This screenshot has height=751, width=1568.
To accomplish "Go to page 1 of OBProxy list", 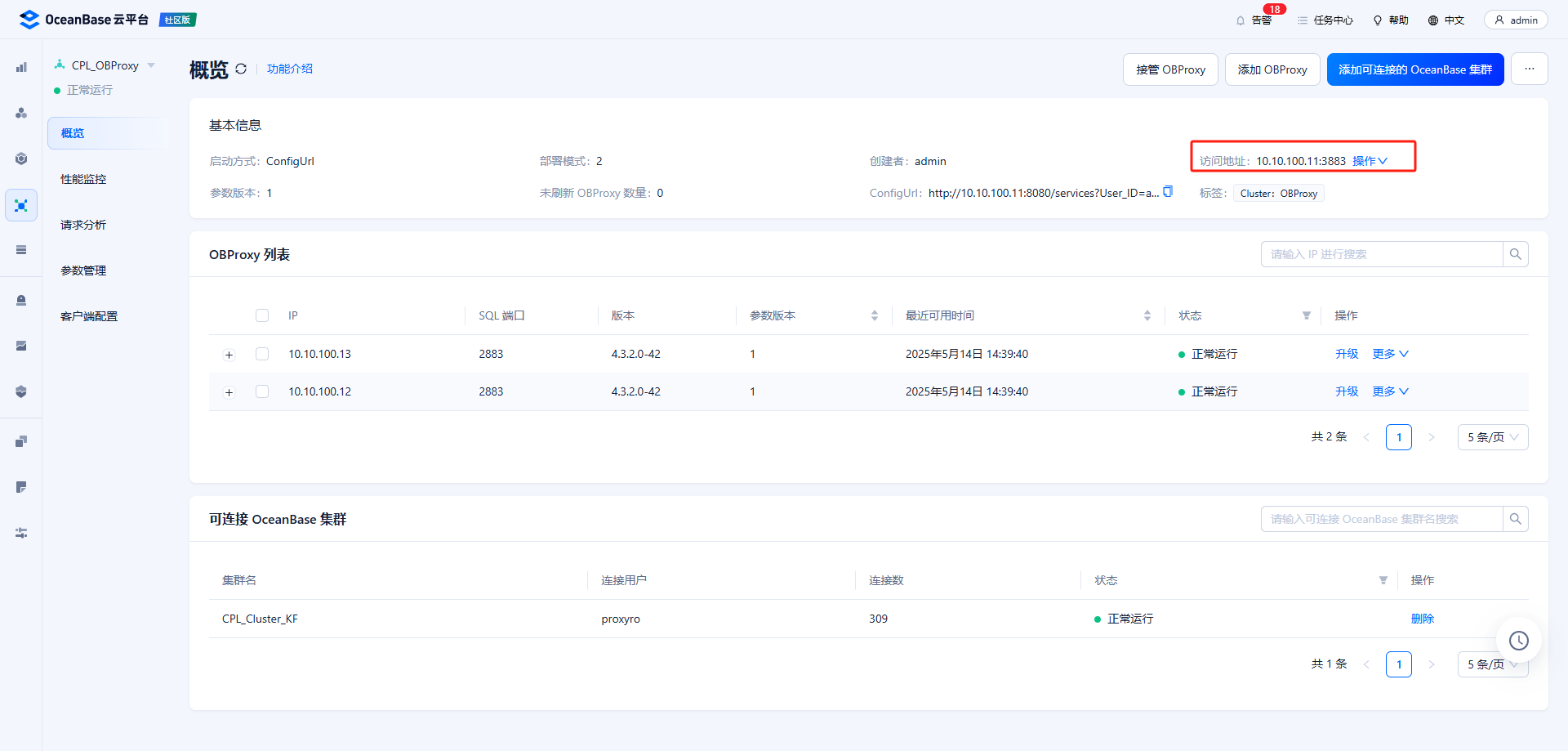I will (1398, 437).
